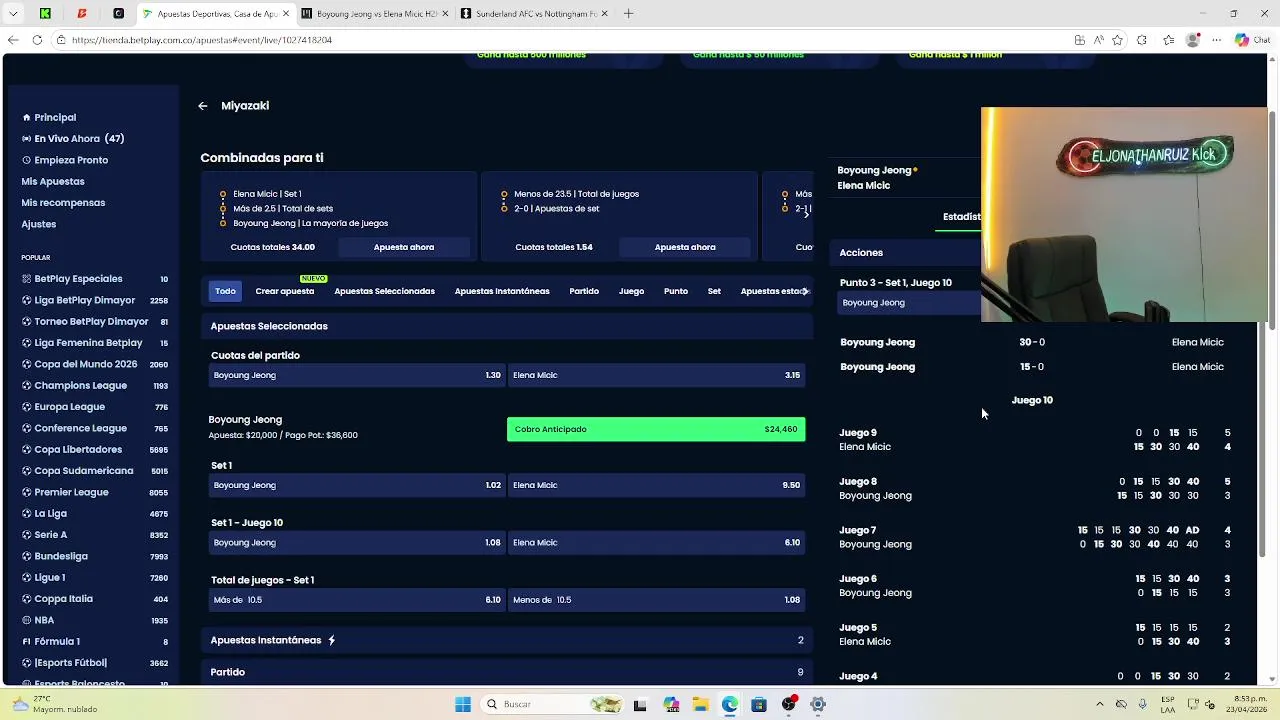Switch to the pinned Kick tab
Screen dimensions: 1280x720
(x=45, y=14)
